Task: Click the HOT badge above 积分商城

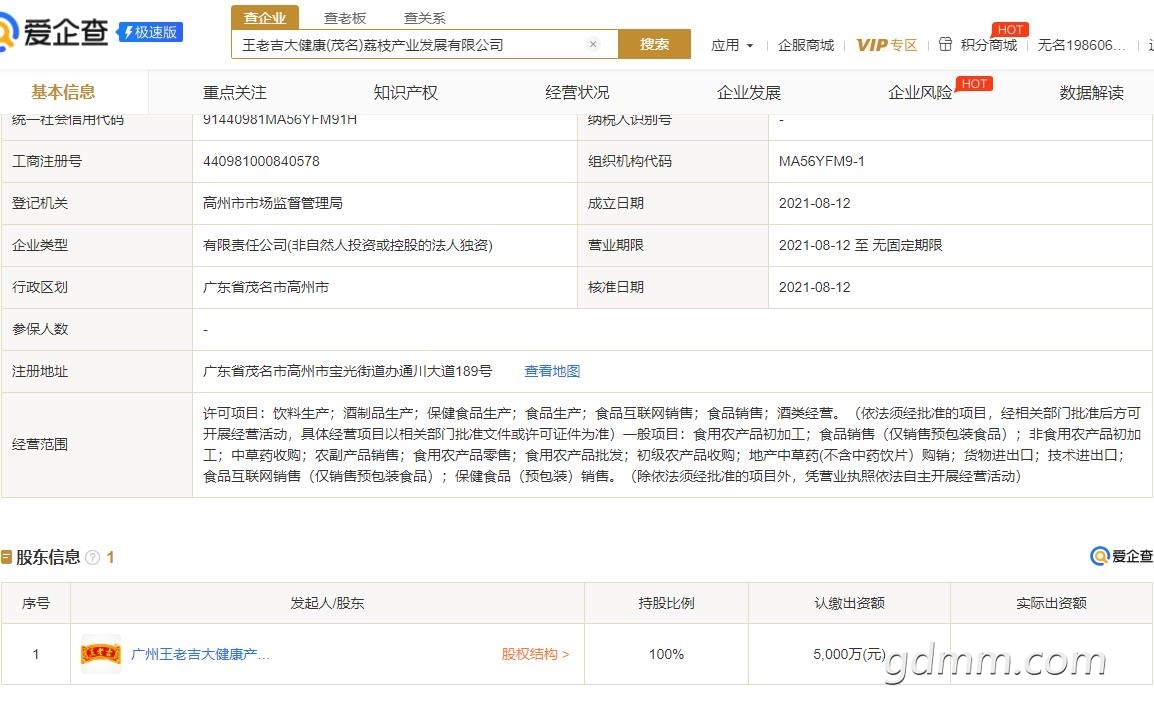Action: tap(1010, 29)
